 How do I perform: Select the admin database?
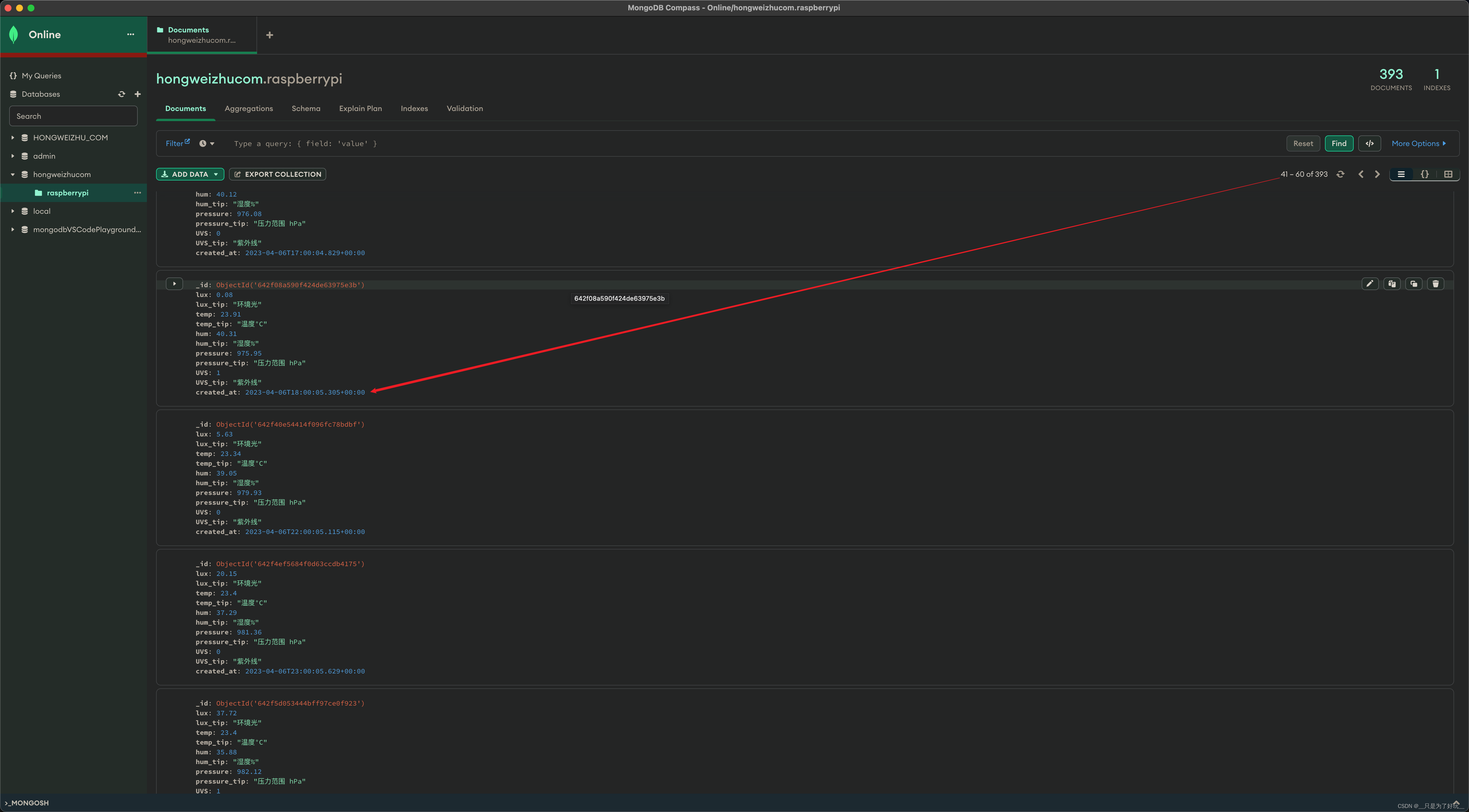(44, 156)
